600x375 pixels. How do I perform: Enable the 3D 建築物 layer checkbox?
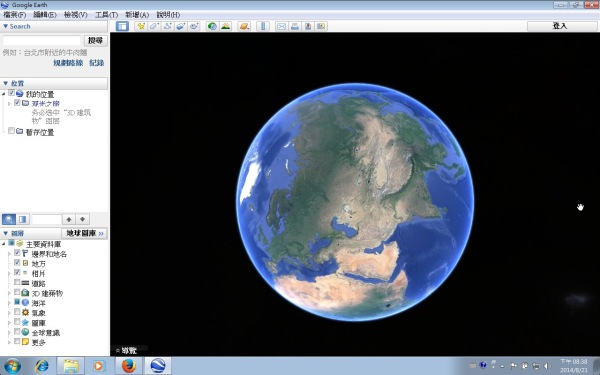(17, 292)
